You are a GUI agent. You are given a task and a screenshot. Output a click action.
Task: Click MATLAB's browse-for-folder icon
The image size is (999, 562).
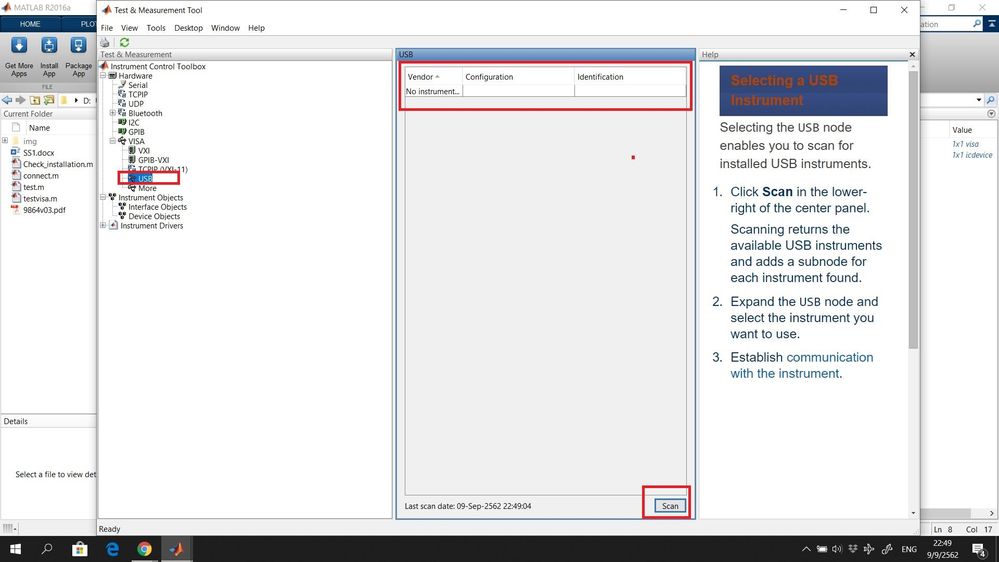click(49, 100)
